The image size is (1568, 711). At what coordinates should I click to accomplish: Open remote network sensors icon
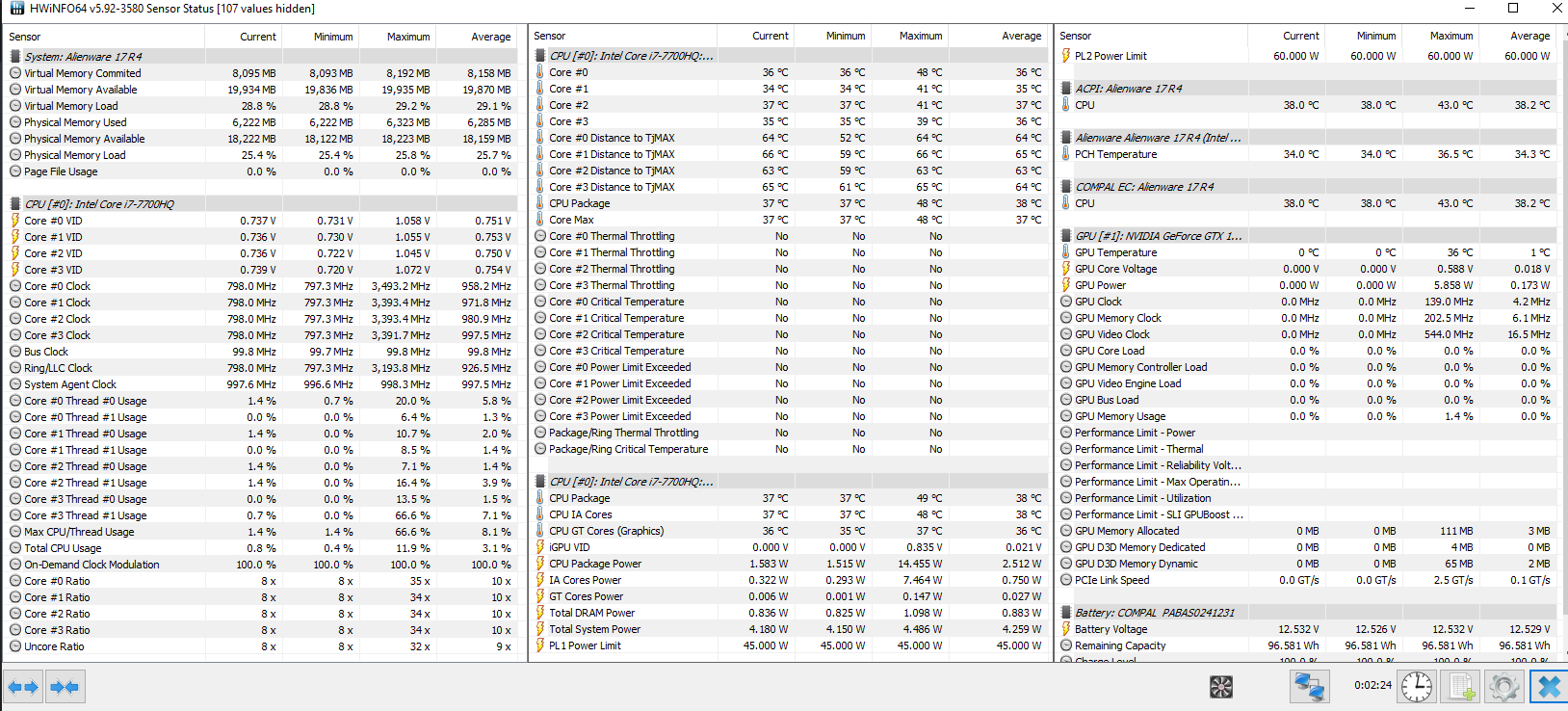[x=1309, y=687]
